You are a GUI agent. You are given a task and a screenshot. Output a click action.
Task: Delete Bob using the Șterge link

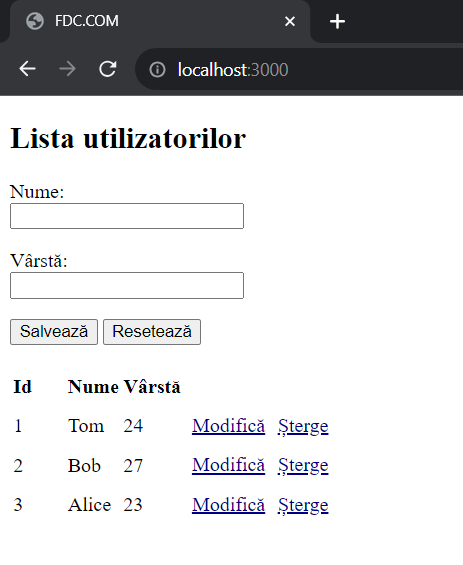point(303,466)
